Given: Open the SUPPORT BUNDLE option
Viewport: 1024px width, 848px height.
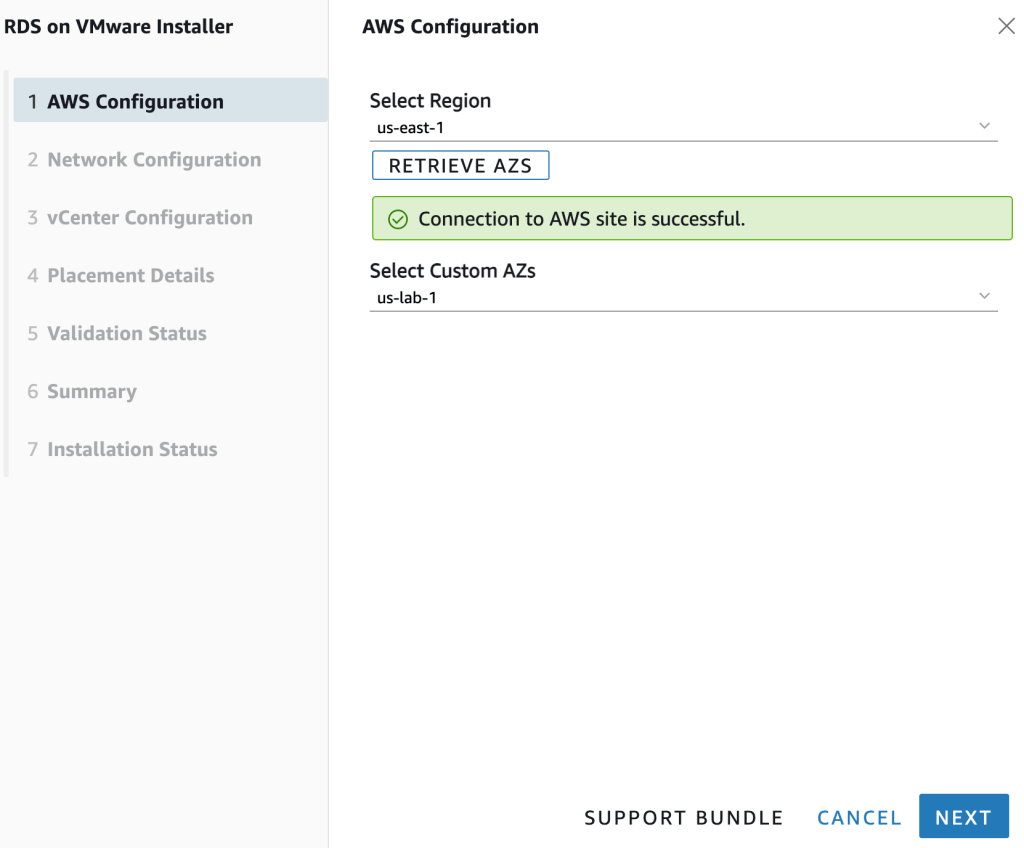Looking at the screenshot, I should click(683, 817).
